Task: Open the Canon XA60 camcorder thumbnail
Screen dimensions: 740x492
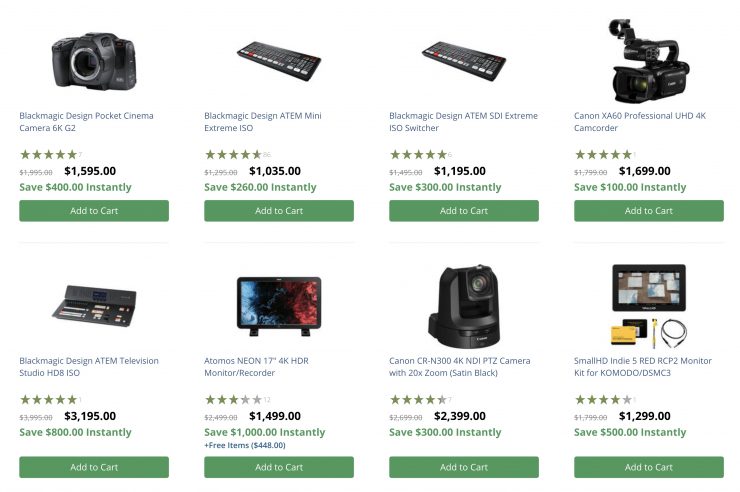Action: (648, 60)
